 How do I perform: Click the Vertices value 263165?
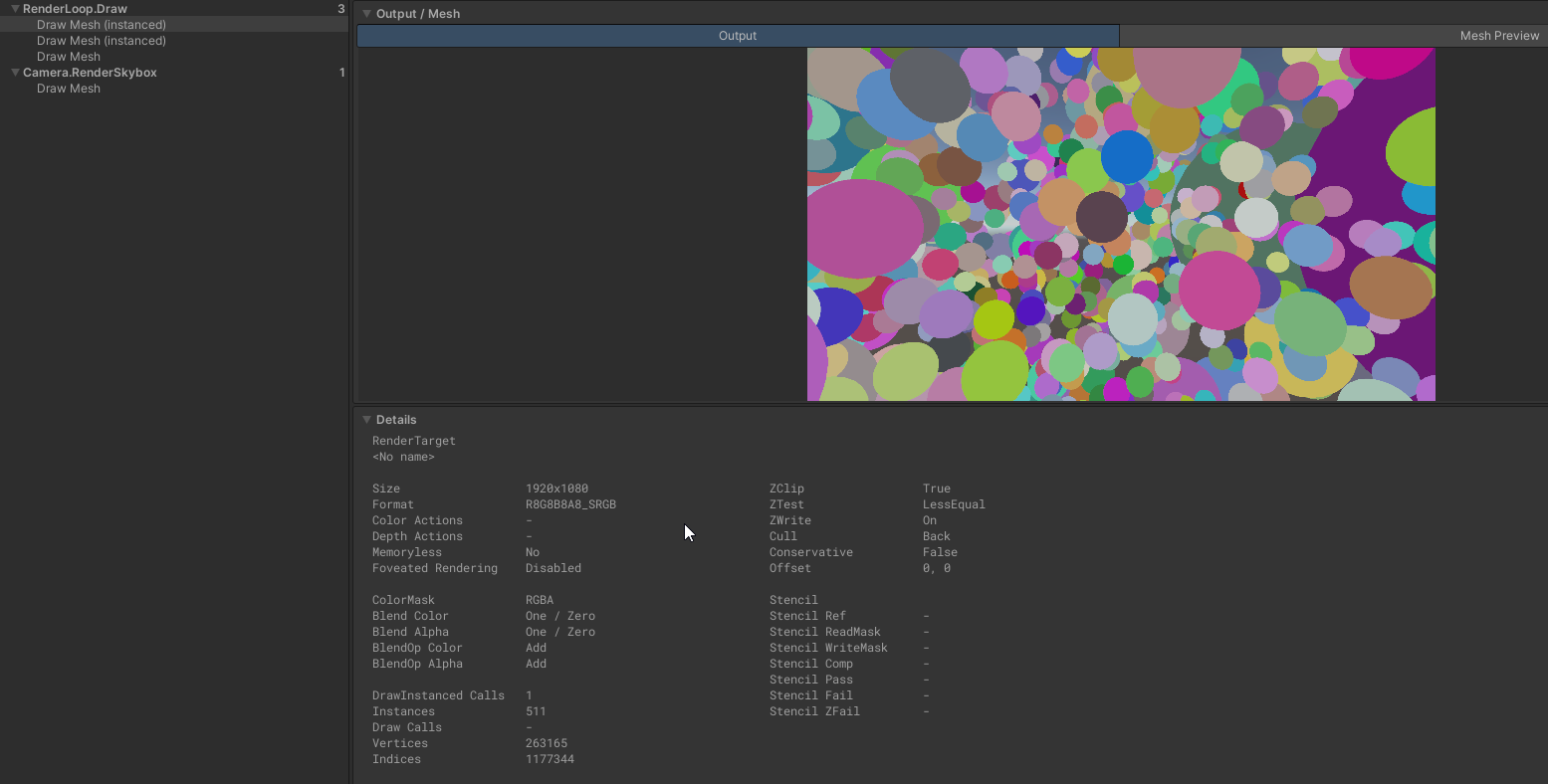tap(547, 743)
